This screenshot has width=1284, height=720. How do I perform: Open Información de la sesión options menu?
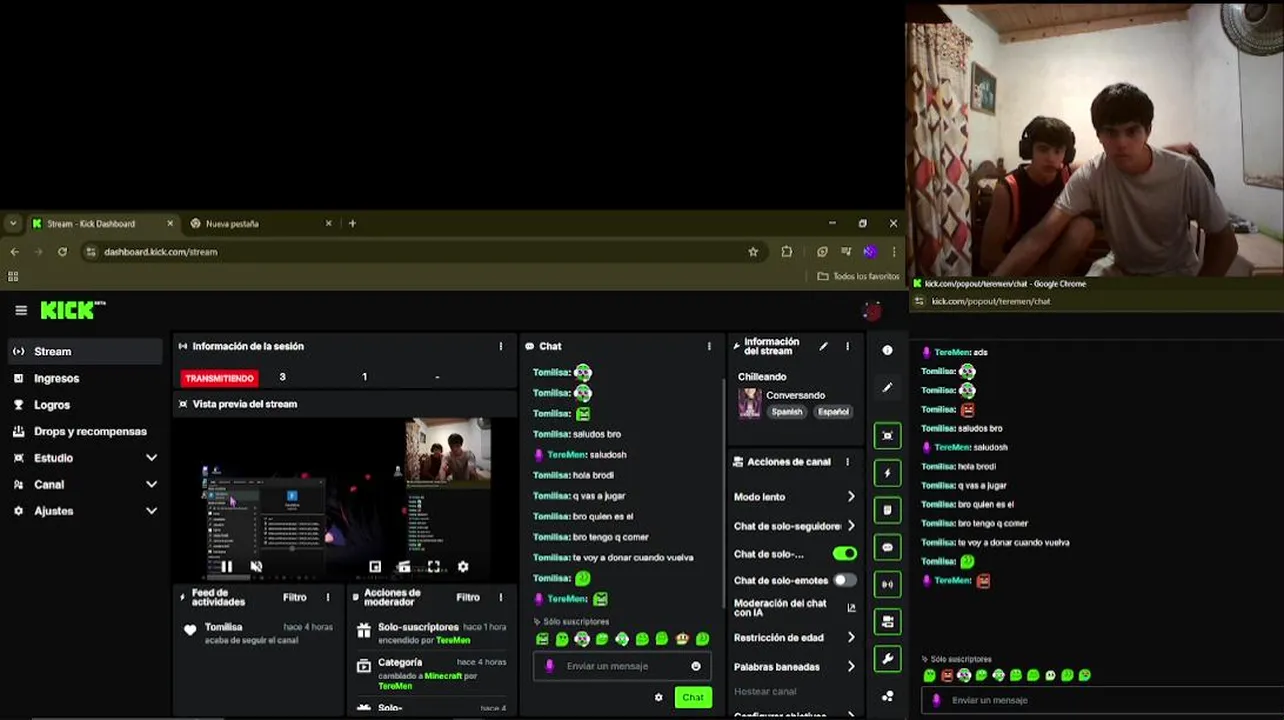[501, 346]
